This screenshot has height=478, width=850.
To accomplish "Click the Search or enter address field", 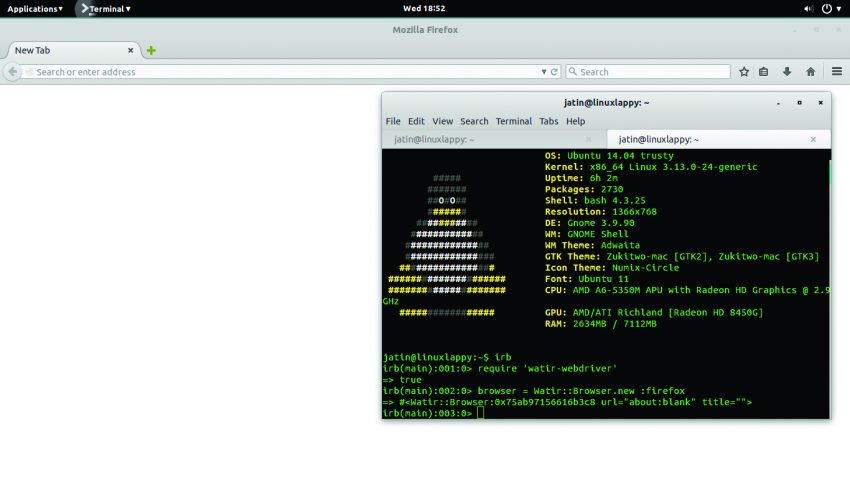I will (x=280, y=72).
